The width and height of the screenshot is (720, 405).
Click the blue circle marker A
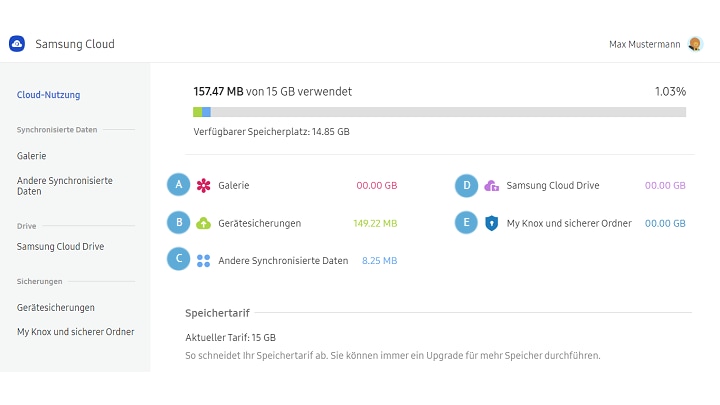point(178,185)
